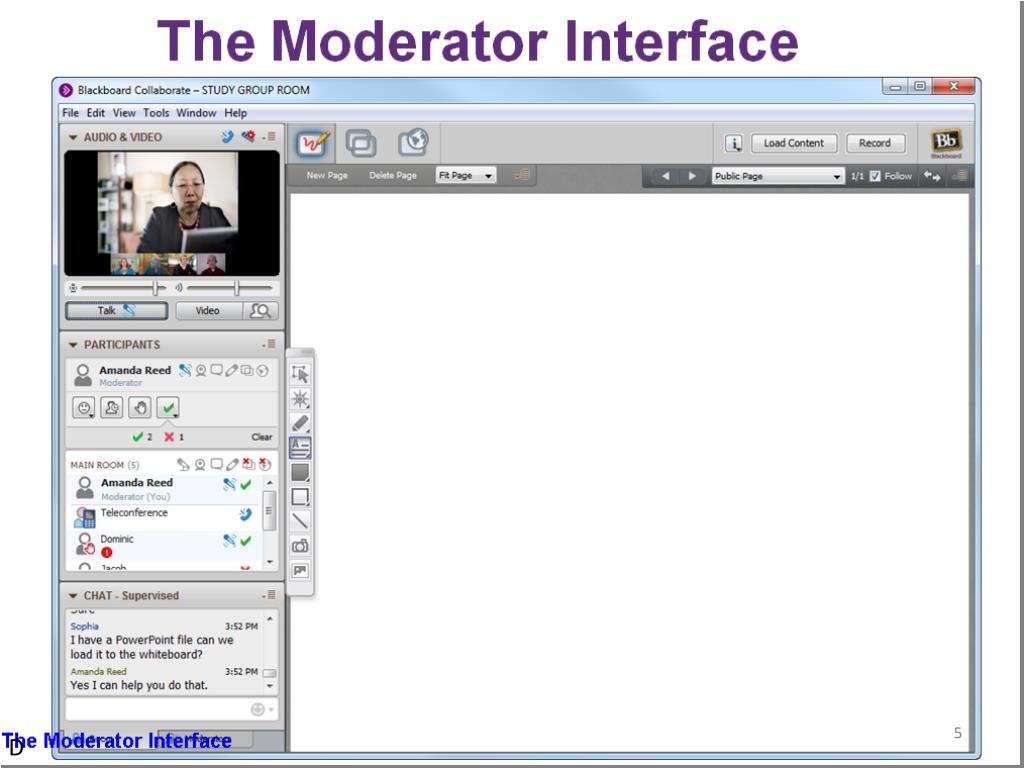Toggle Amanda Reed moderator video permission icon
Image resolution: width=1024 pixels, height=768 pixels.
201,370
